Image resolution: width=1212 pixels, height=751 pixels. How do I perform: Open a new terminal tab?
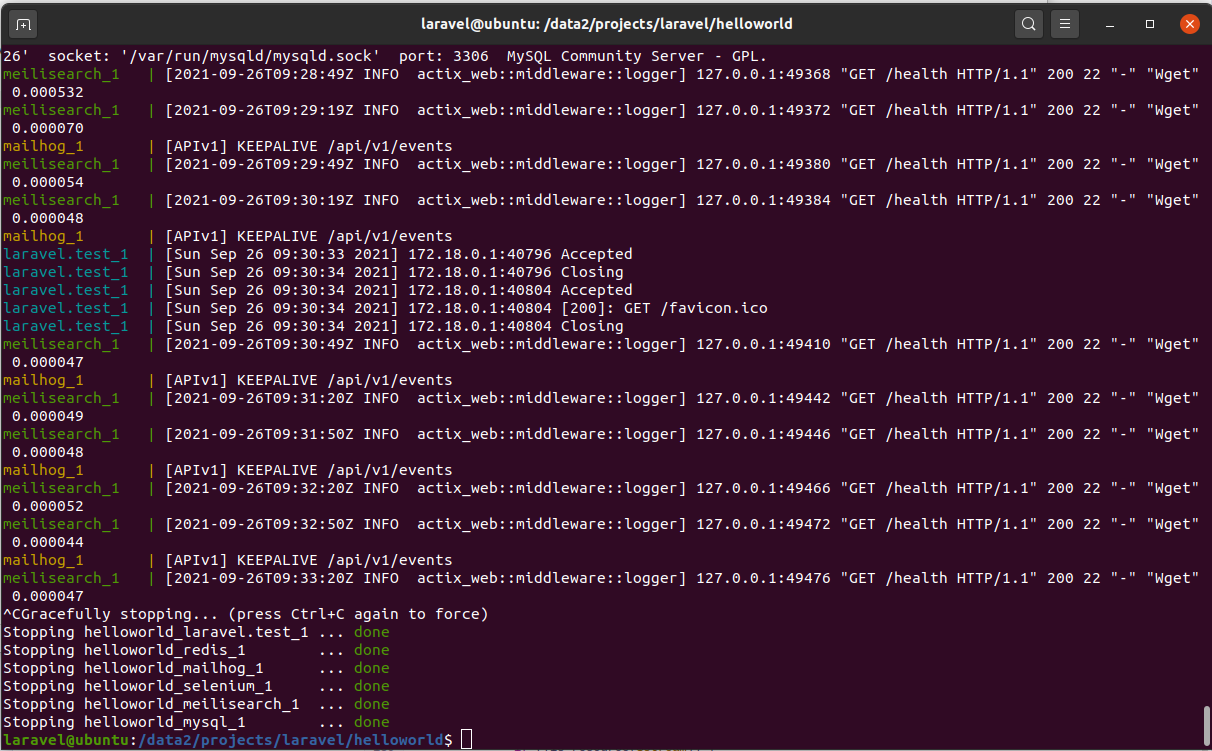[24, 23]
